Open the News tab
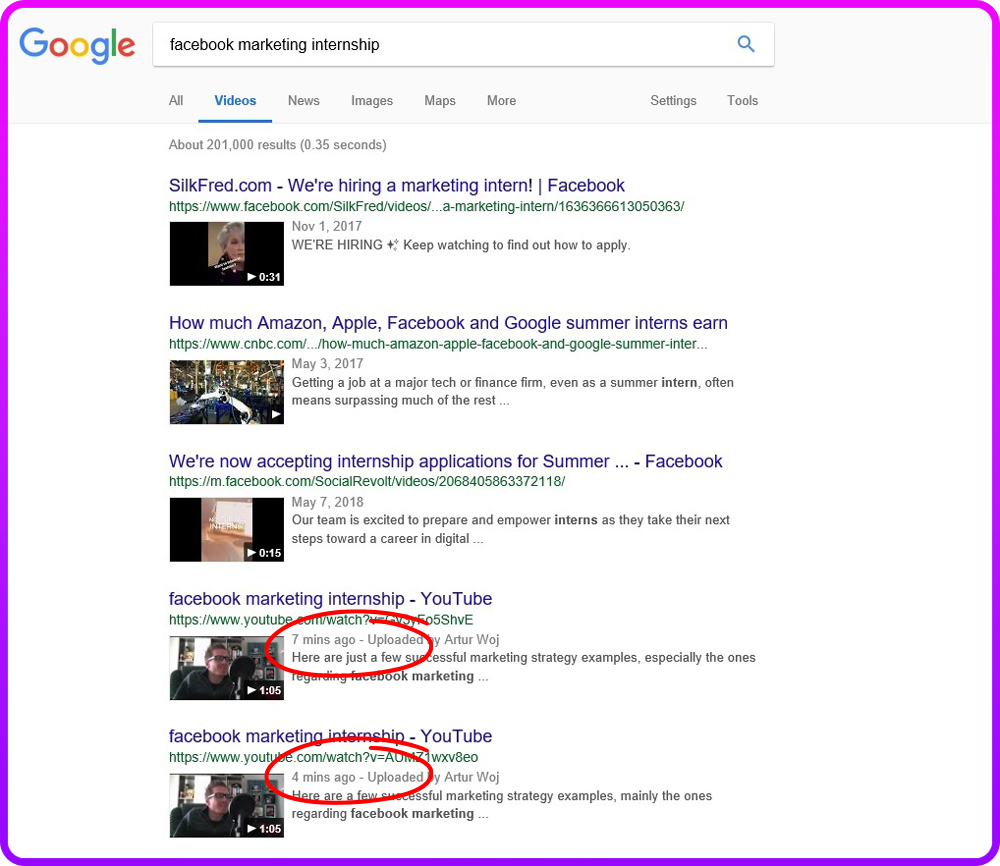Screen dimensions: 1000x866 point(304,101)
